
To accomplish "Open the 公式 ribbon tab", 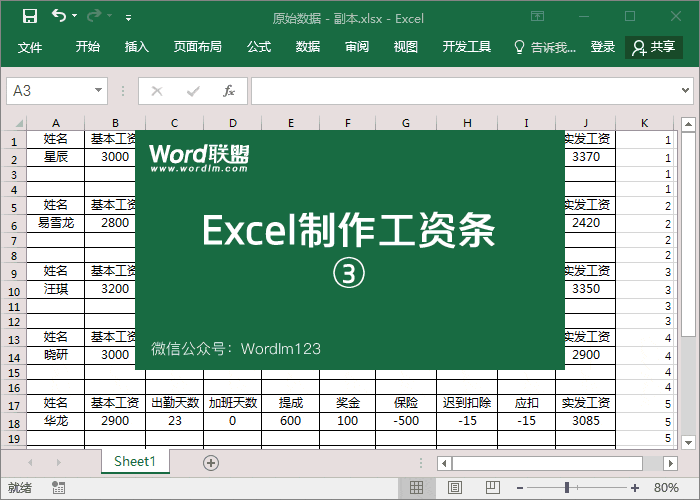I will pos(259,47).
